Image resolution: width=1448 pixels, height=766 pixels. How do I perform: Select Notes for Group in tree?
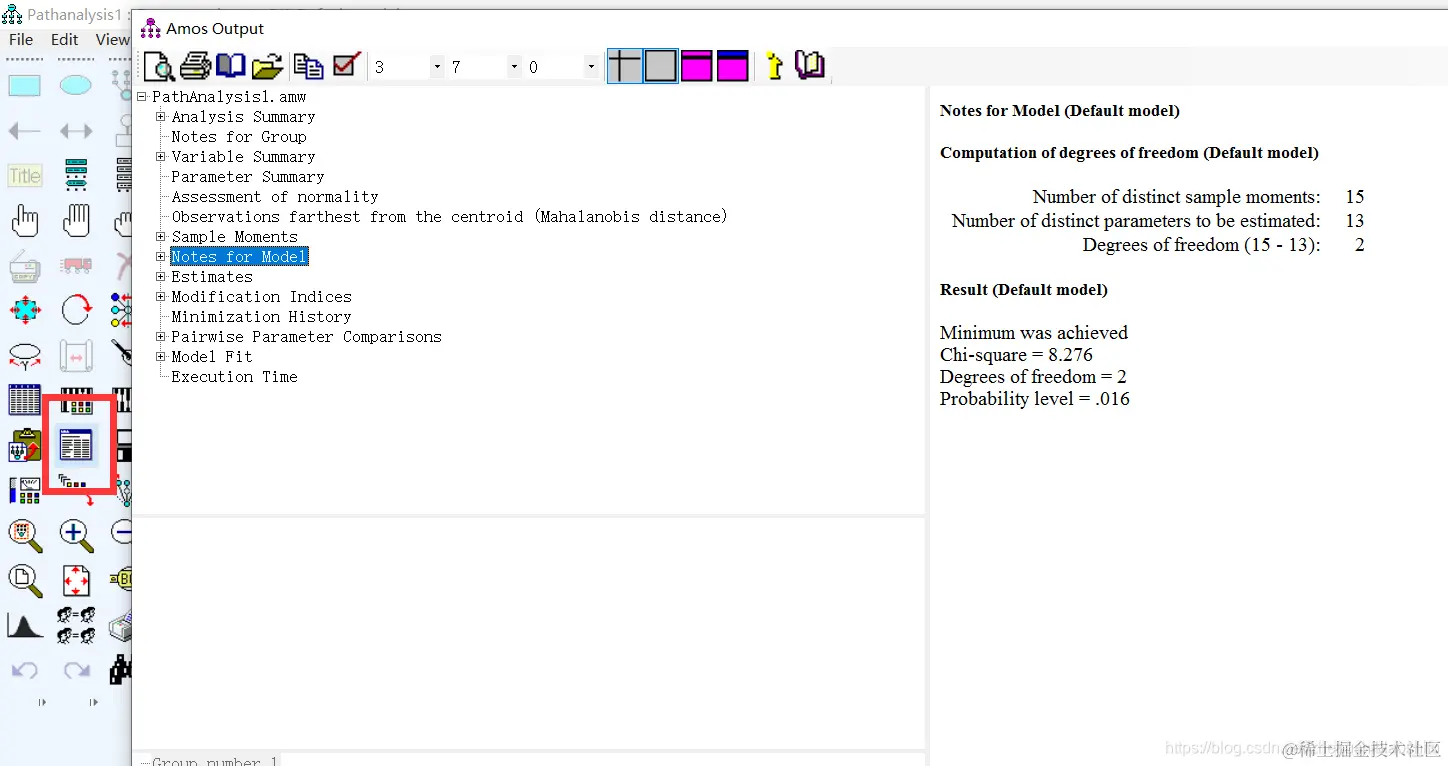click(x=239, y=137)
